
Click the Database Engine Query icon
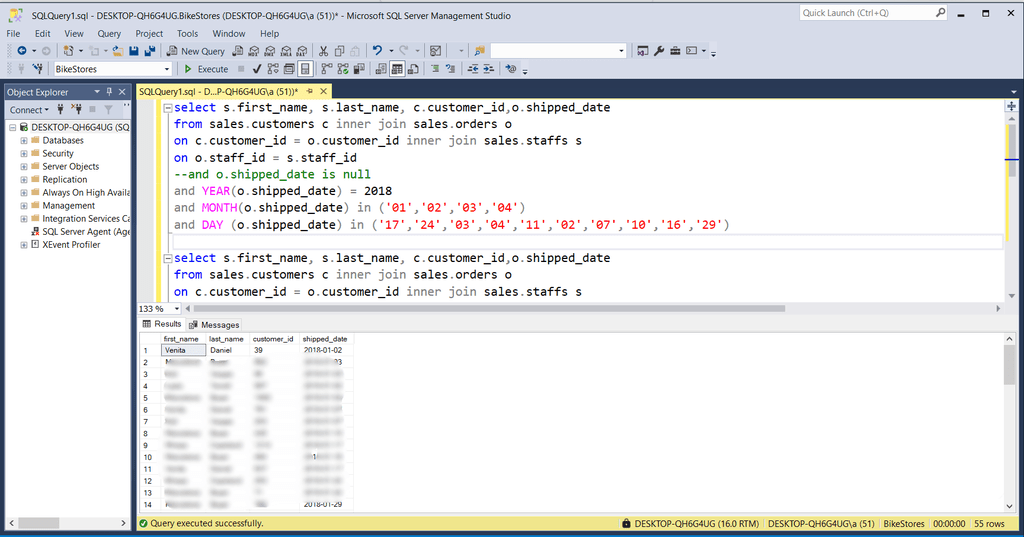(238, 51)
